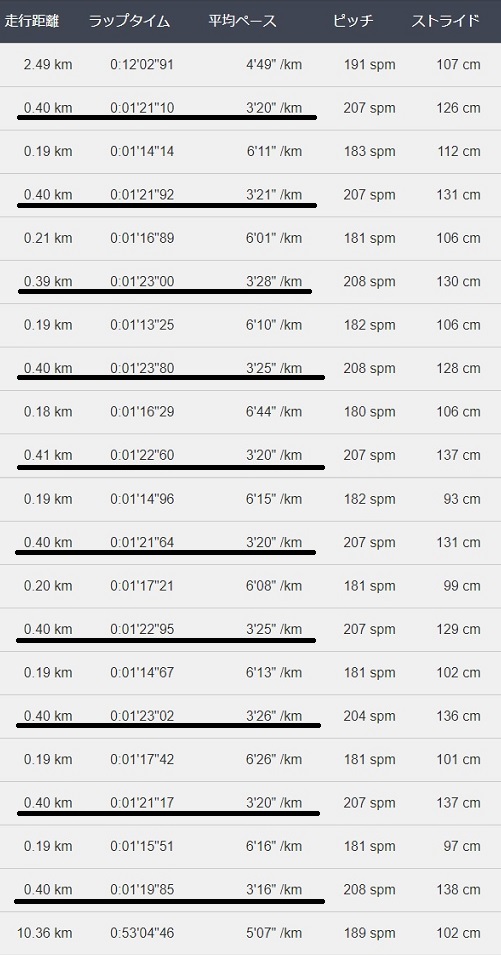The image size is (501, 955).
Task: Select lap time 0:01'22"60
Action: 142,456
